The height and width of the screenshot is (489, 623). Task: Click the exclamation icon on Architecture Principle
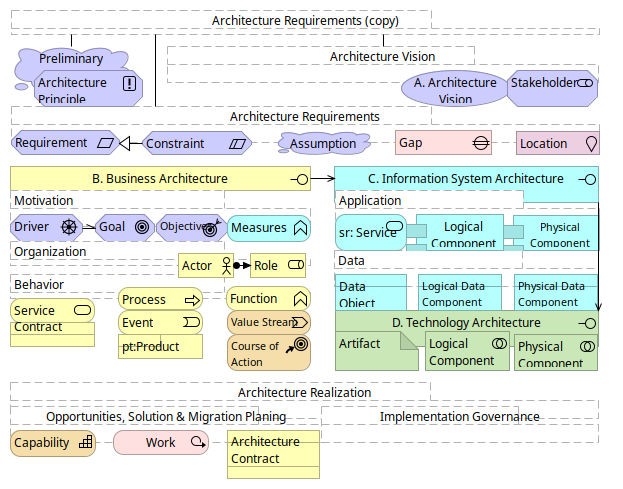coord(130,83)
